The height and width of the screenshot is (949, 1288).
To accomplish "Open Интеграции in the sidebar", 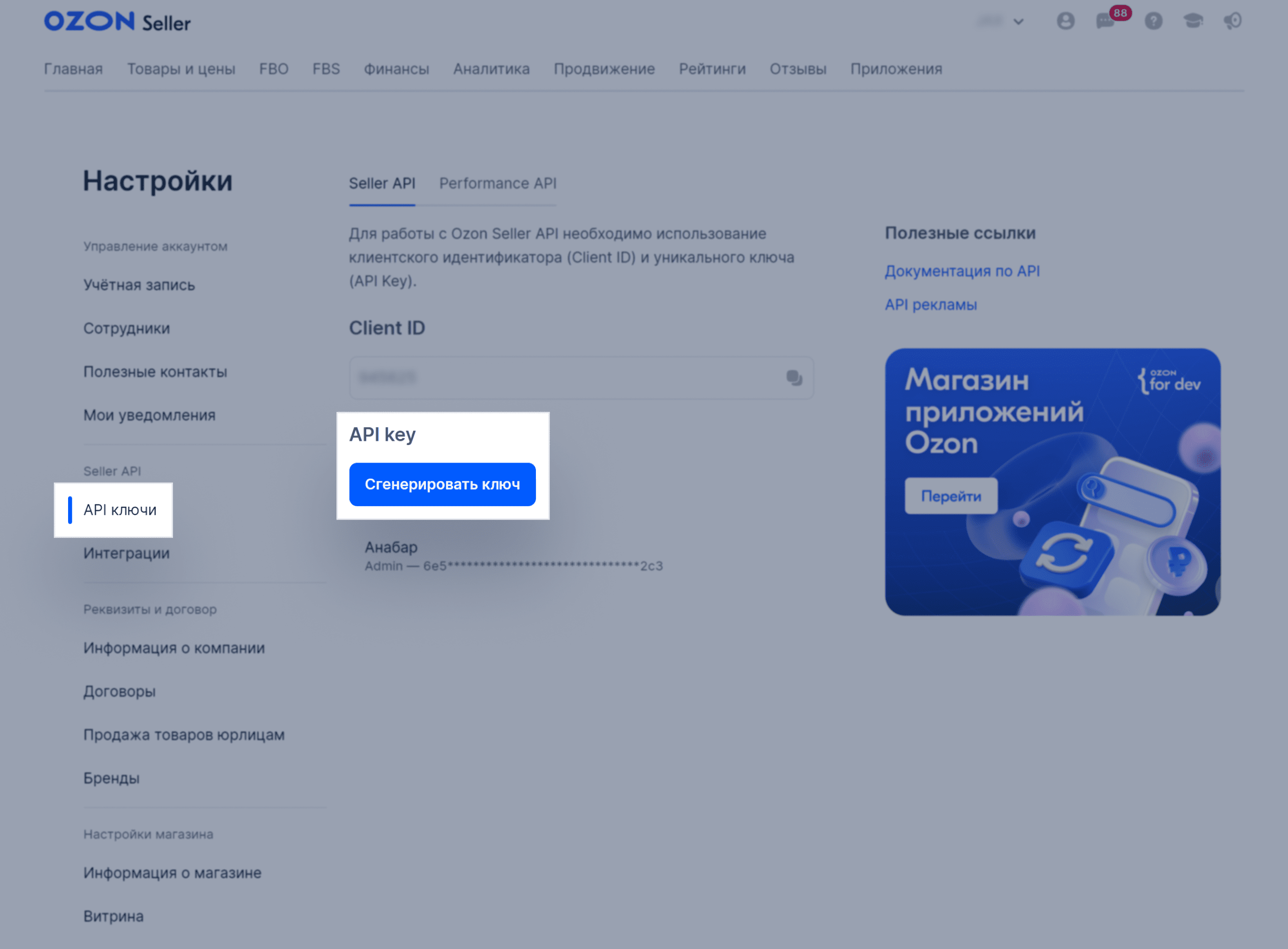I will click(126, 553).
